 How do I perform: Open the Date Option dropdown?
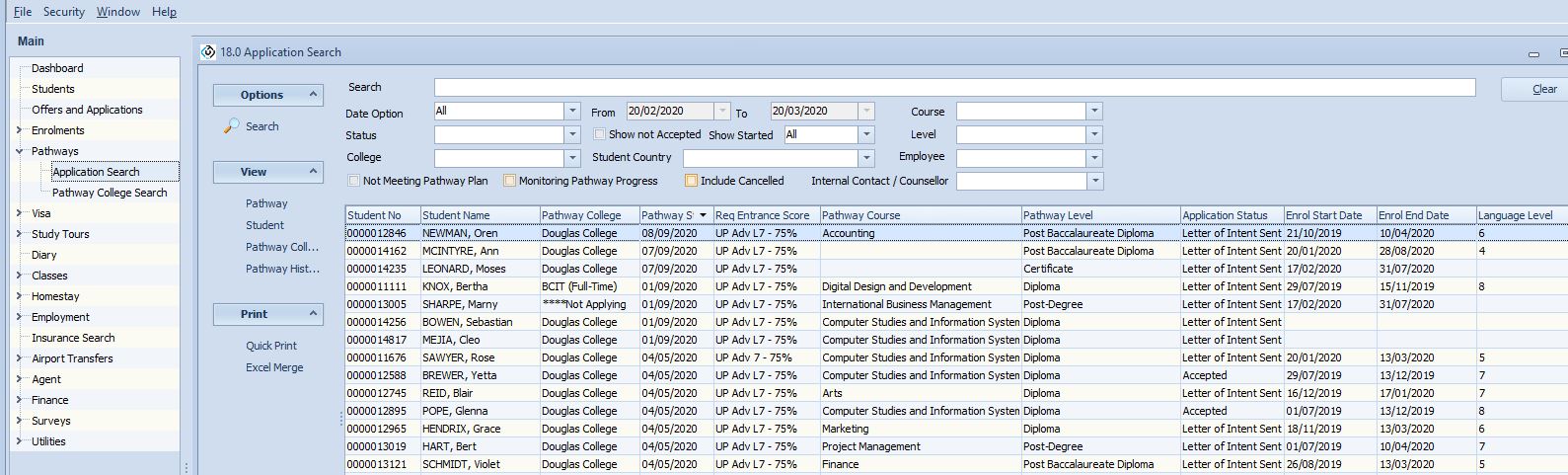(x=572, y=112)
